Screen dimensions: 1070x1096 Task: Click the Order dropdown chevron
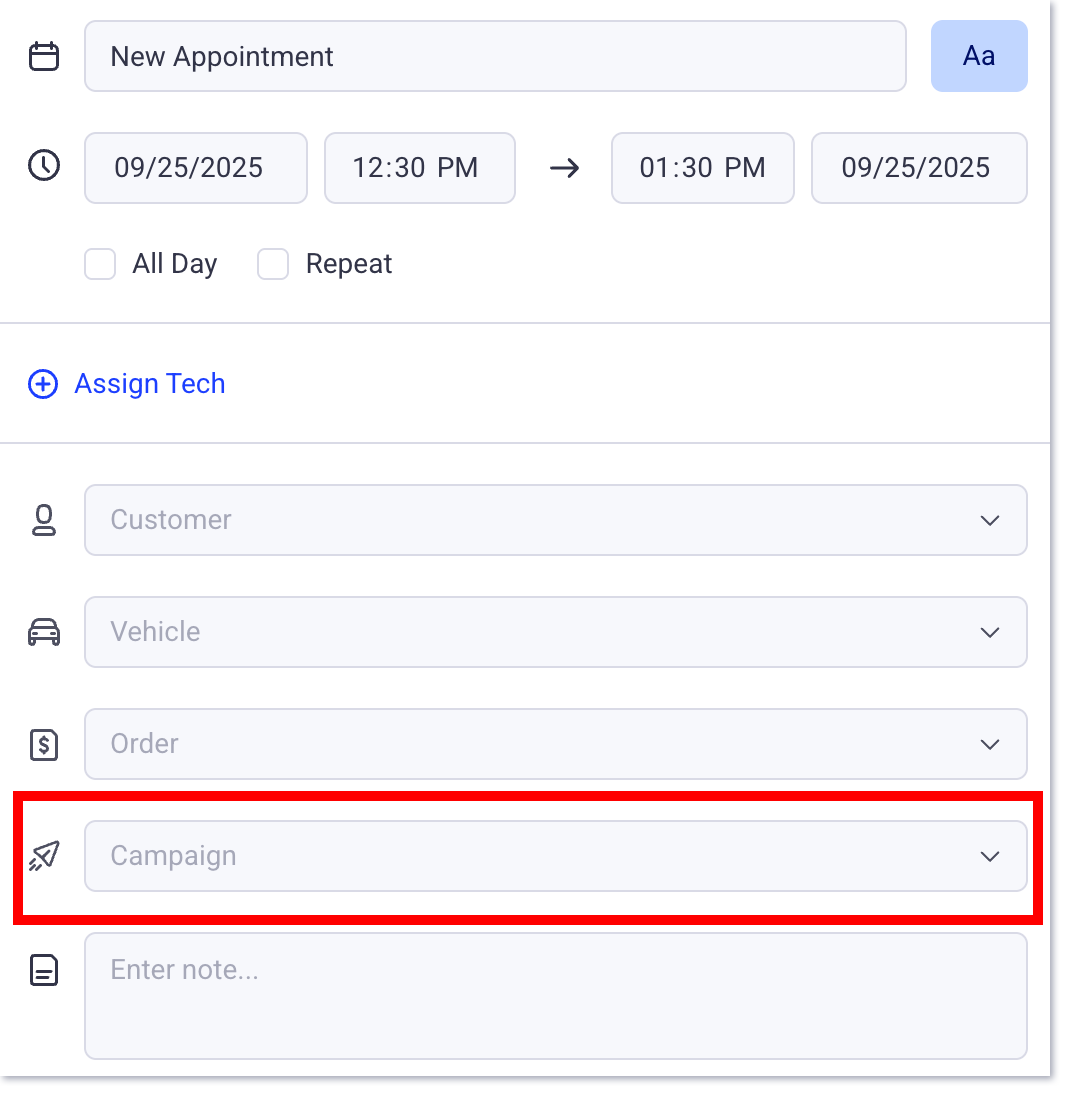[x=989, y=744]
